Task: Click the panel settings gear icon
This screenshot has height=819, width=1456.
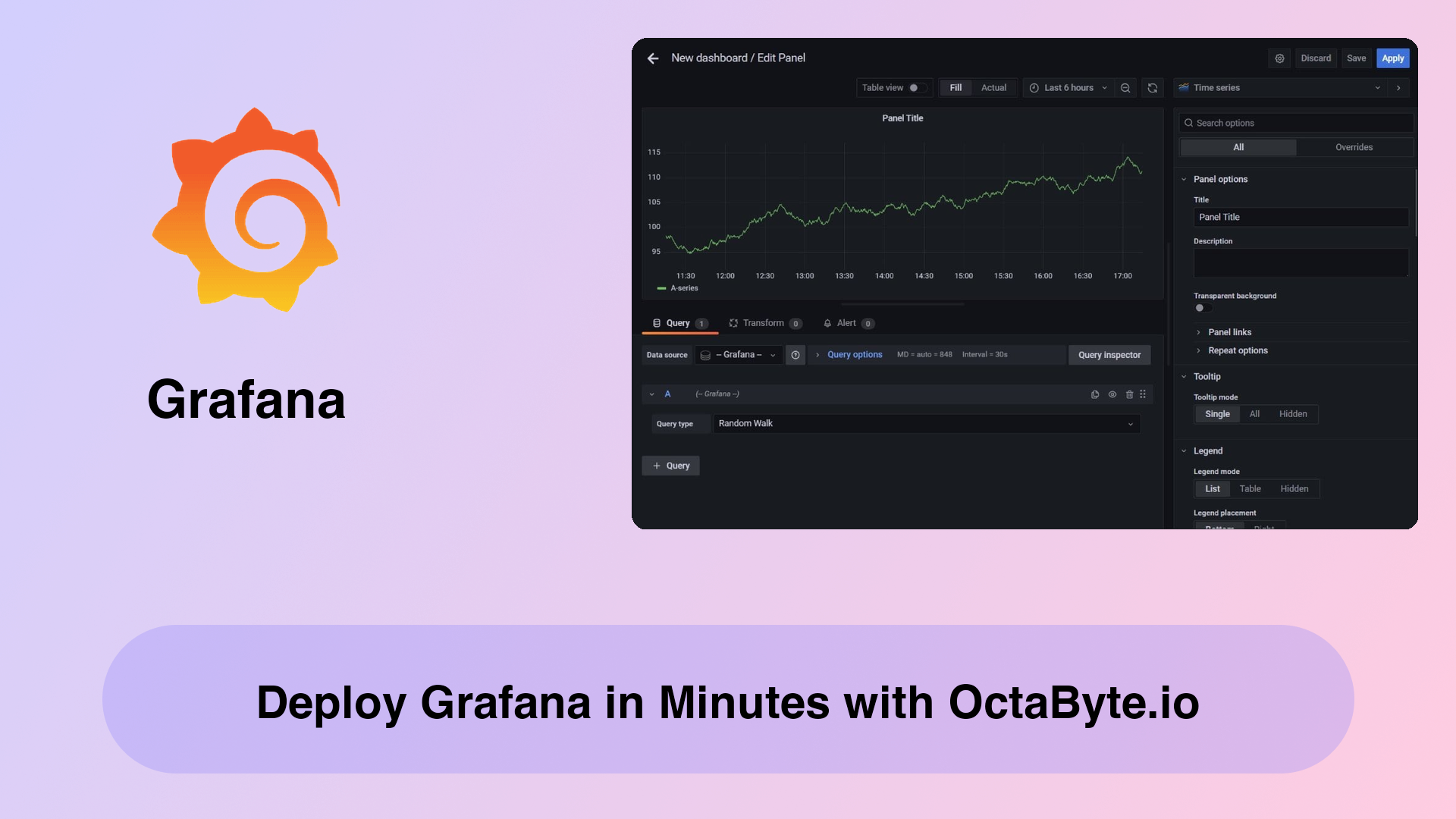Action: coord(1280,58)
